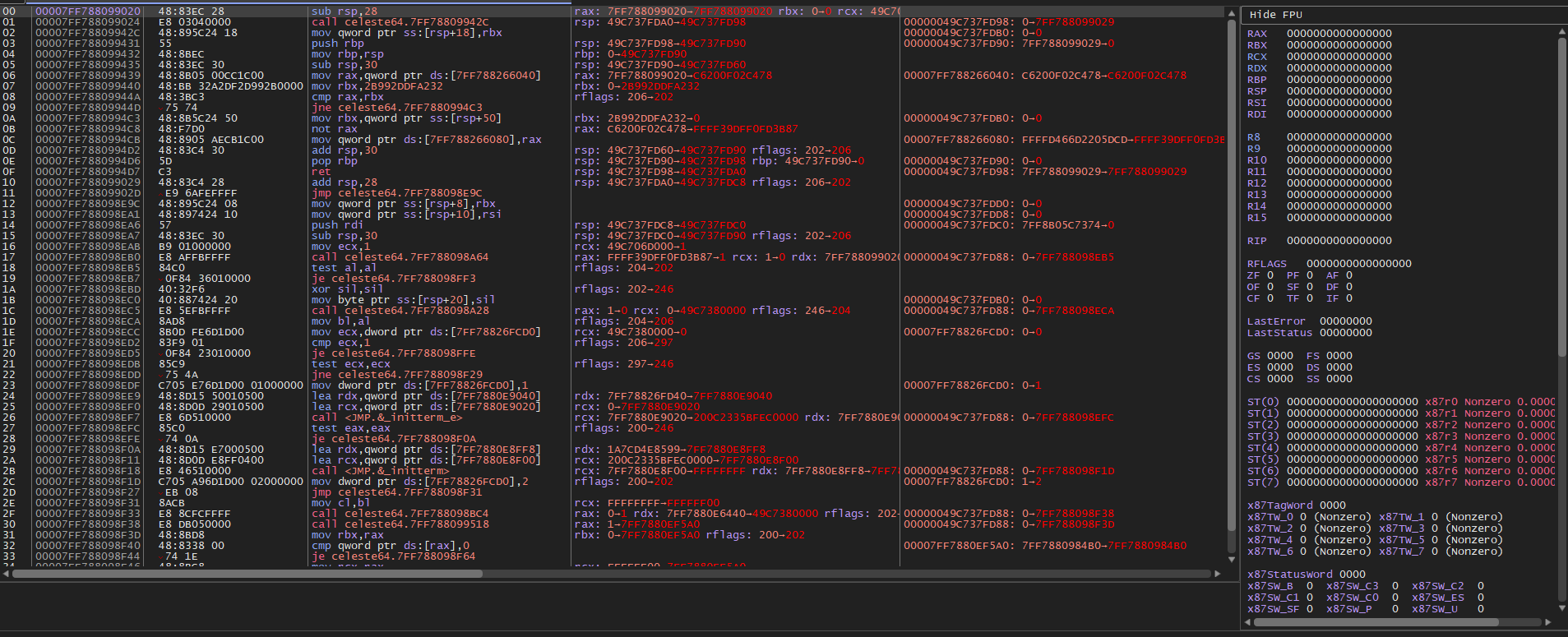Click the register panel's vertical scrollbar down arrow
1568x637 pixels.
(x=1562, y=608)
